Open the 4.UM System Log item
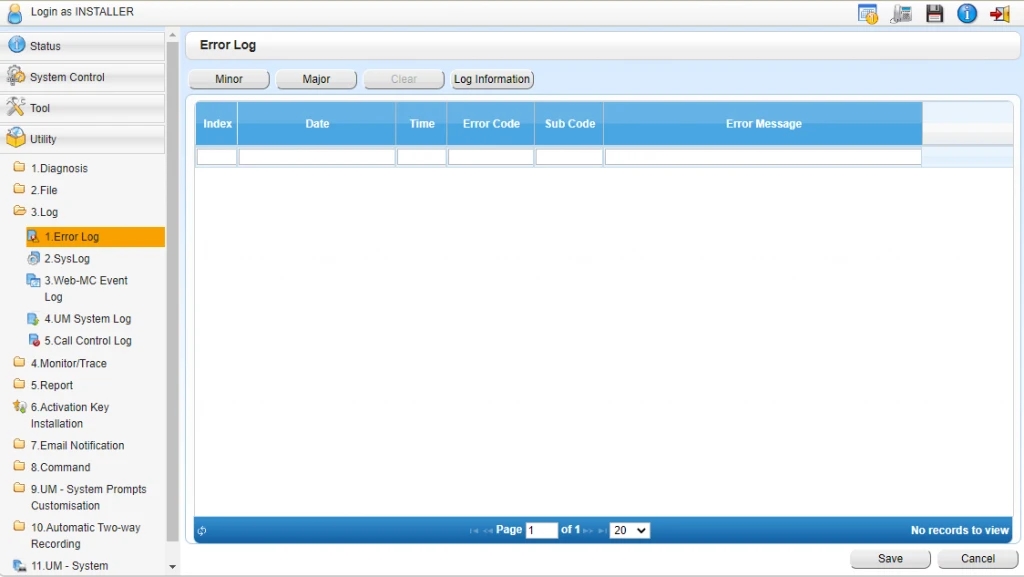 [87, 319]
